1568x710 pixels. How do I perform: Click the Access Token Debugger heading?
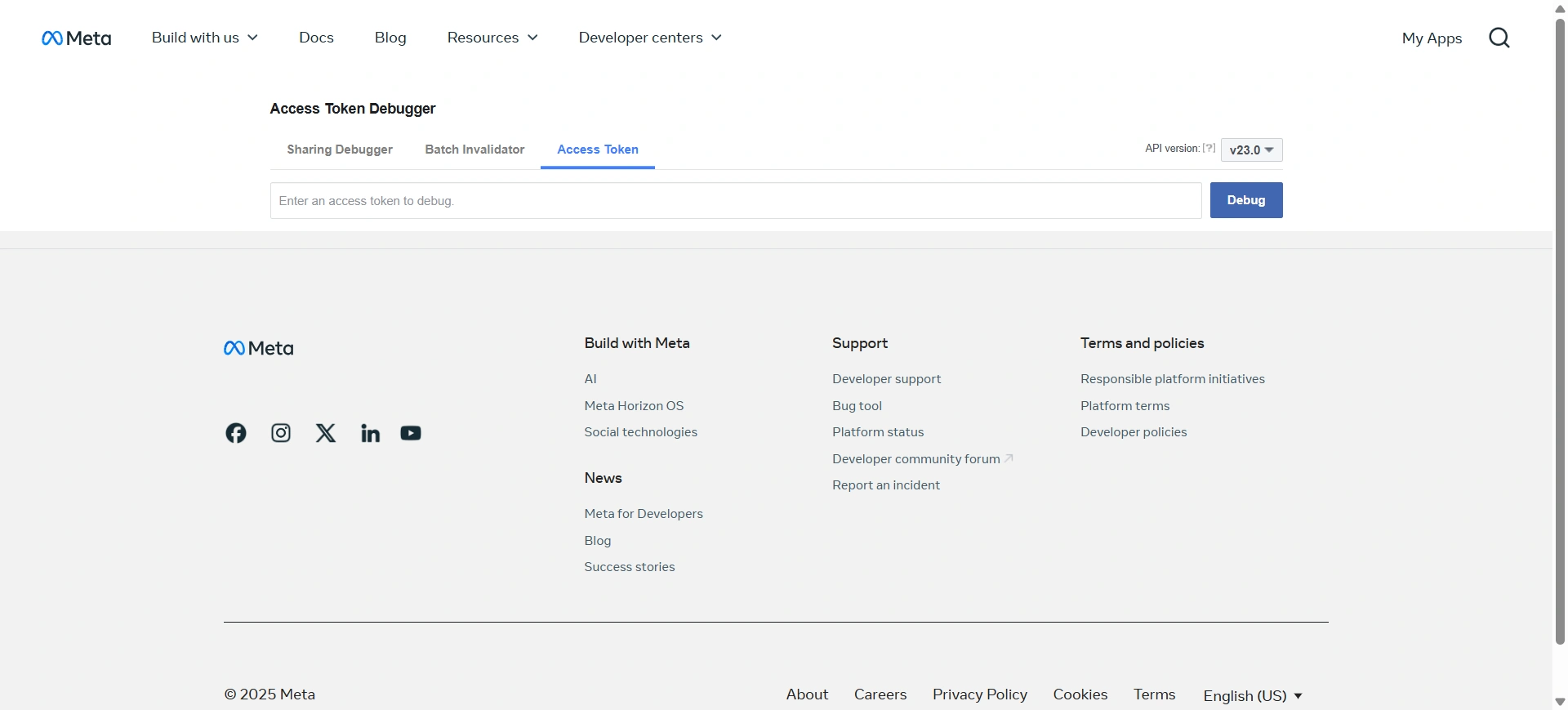(x=353, y=109)
